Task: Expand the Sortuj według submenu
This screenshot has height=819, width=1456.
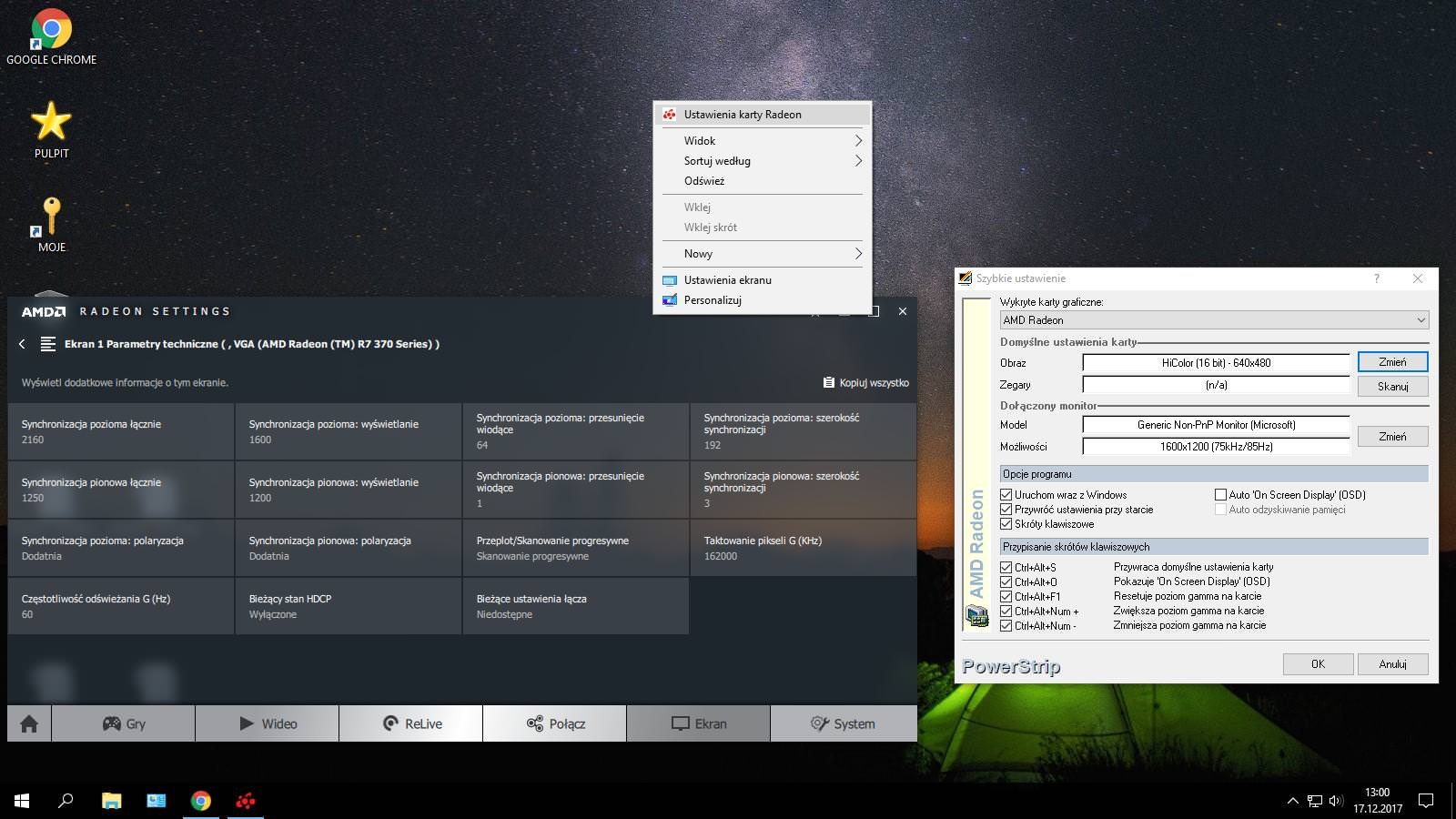Action: 762,161
